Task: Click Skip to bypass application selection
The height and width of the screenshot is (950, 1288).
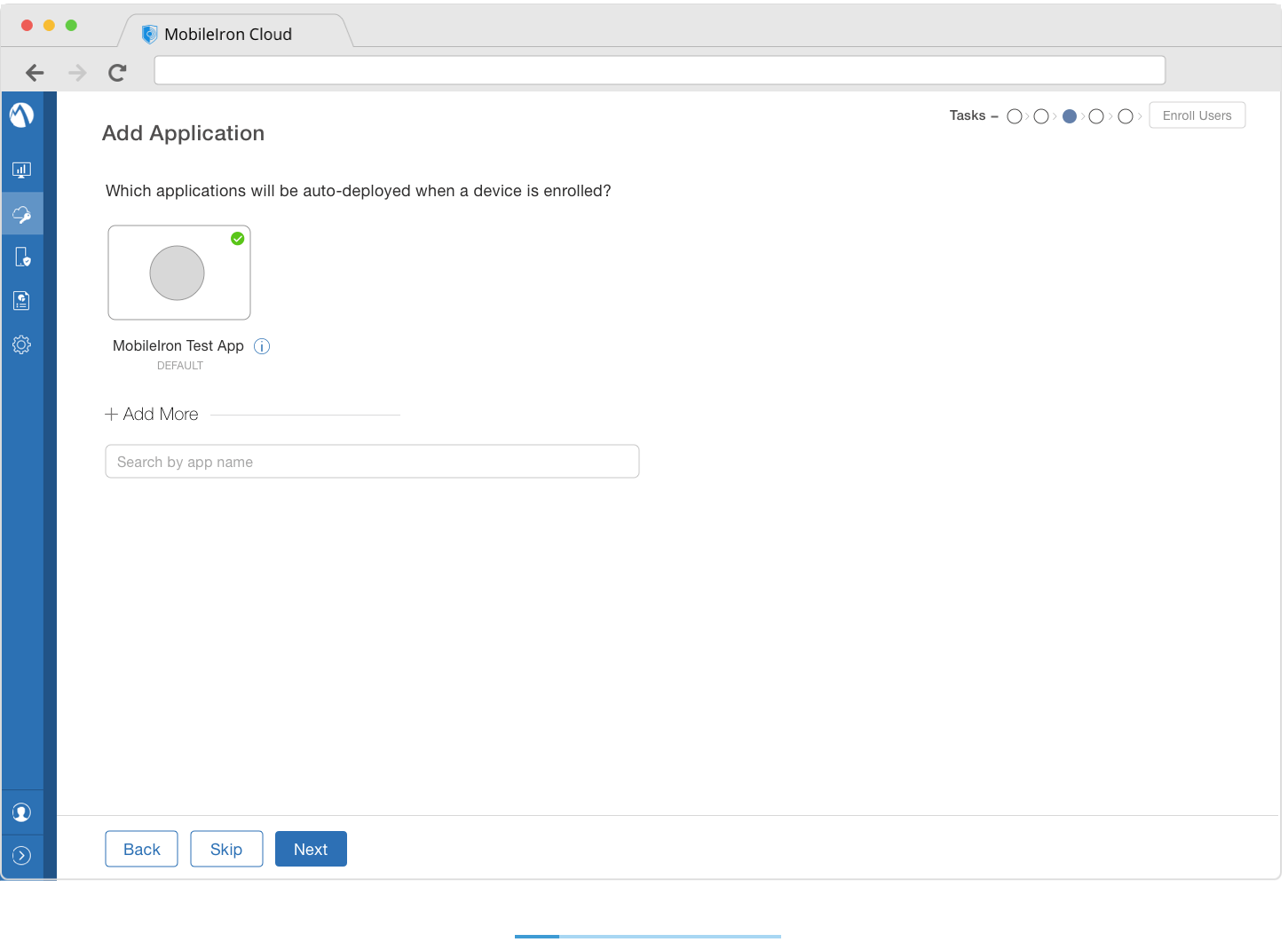Action: click(226, 849)
